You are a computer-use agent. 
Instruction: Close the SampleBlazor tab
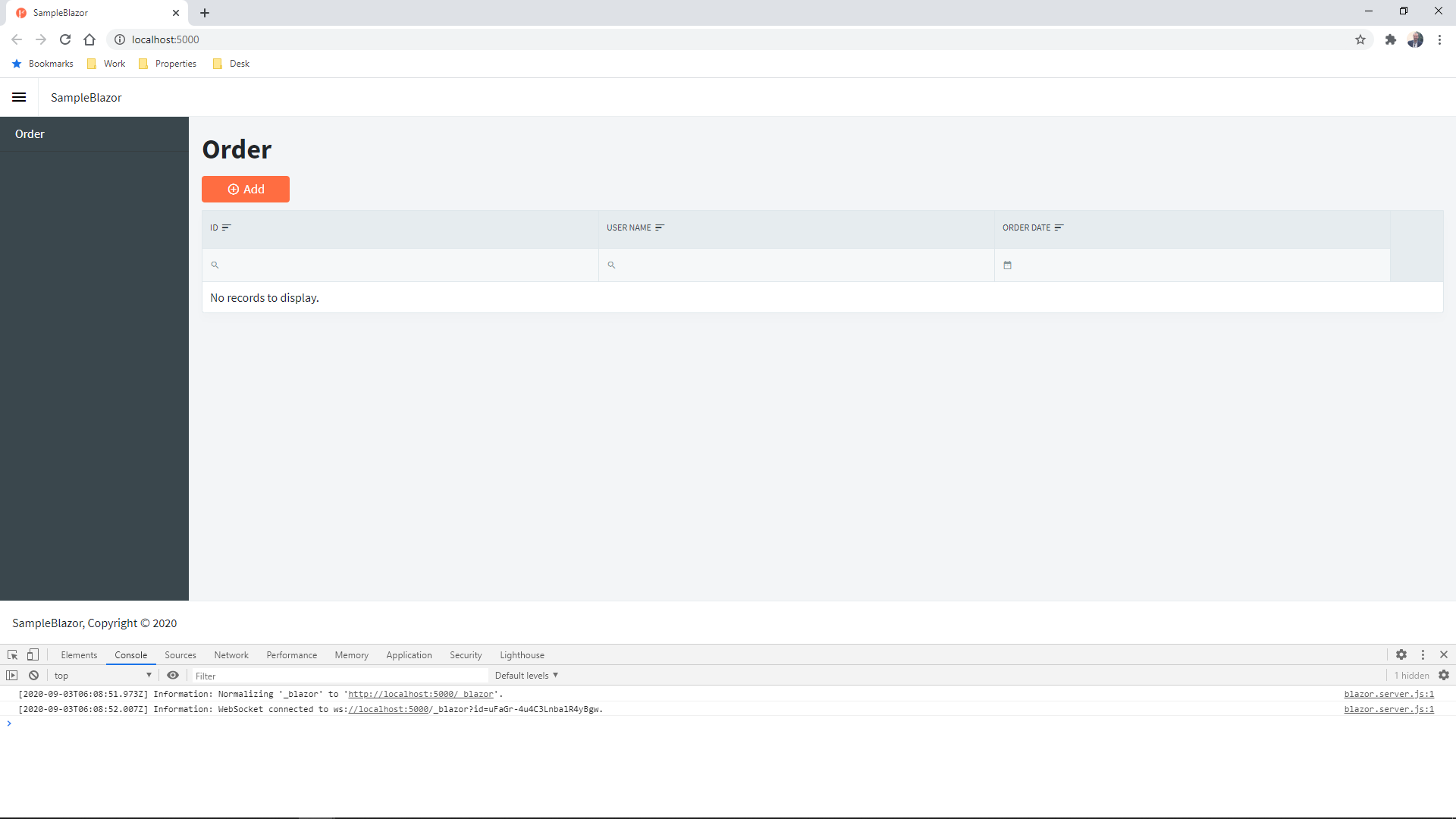tap(176, 13)
